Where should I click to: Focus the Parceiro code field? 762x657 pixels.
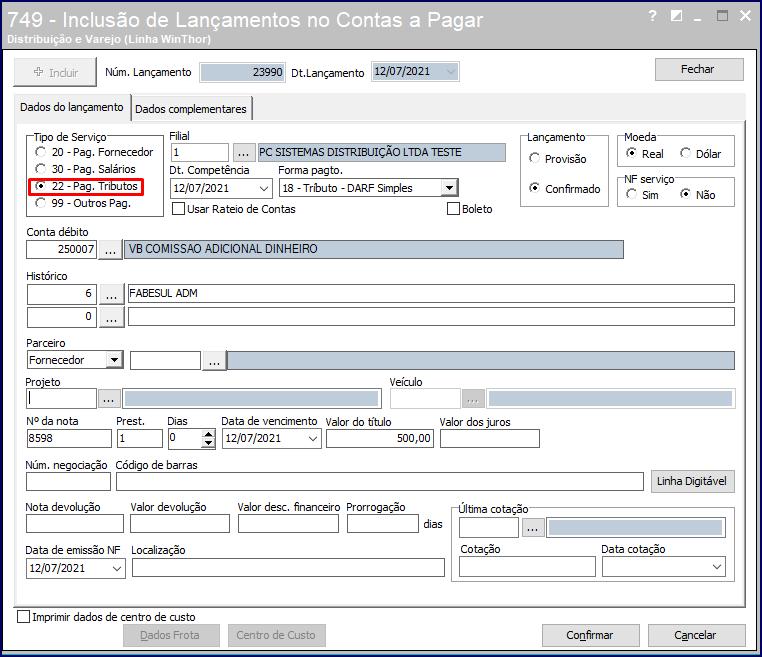pos(165,361)
